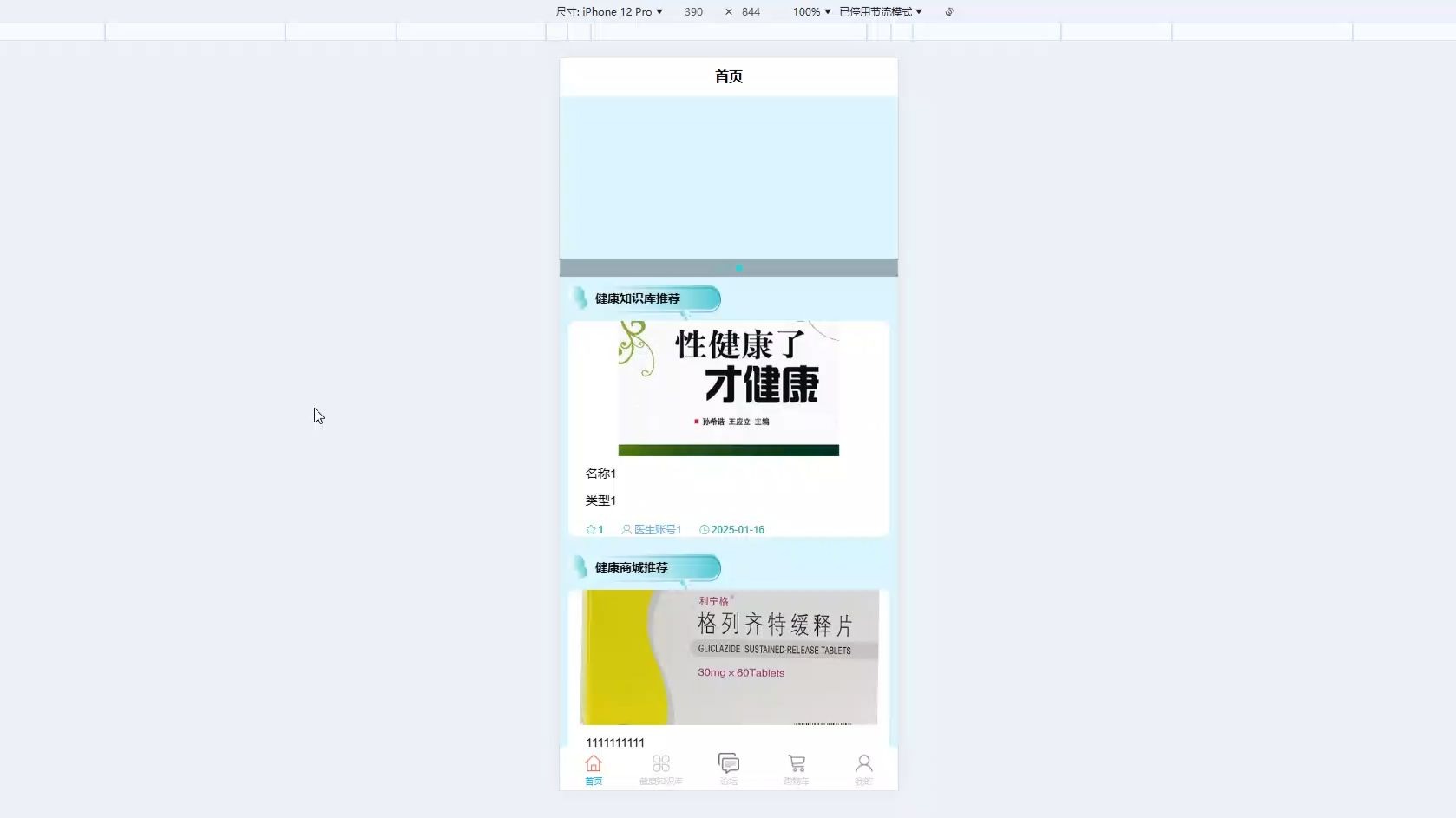Click the carousel indicator dot

(x=739, y=268)
